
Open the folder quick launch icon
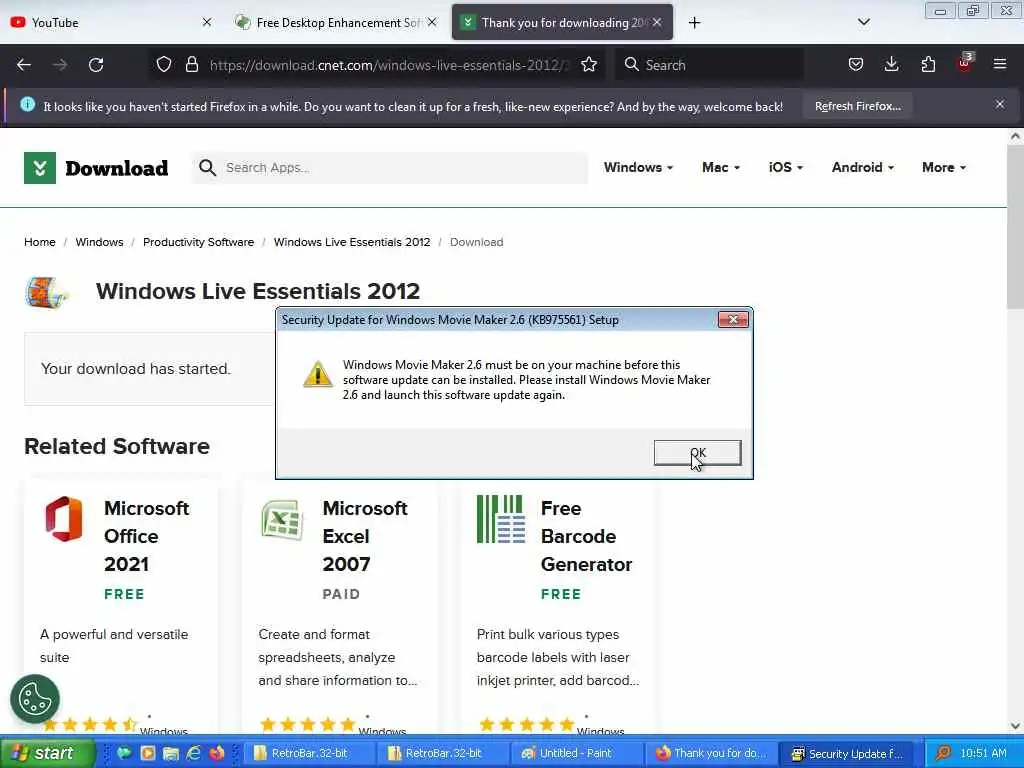tap(170, 753)
